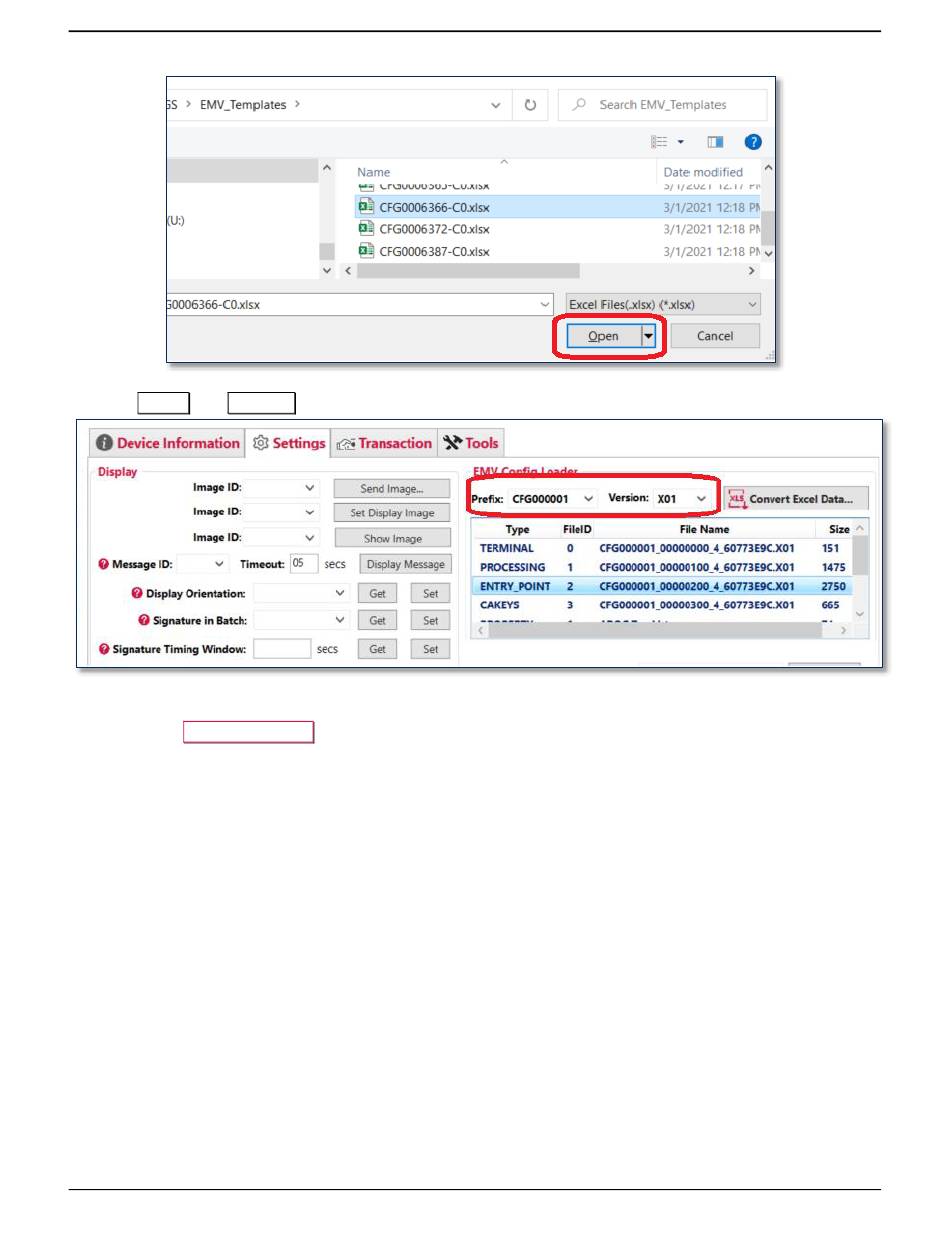Sort by the Date modified column header
This screenshot has width=950, height=1260.
click(703, 172)
